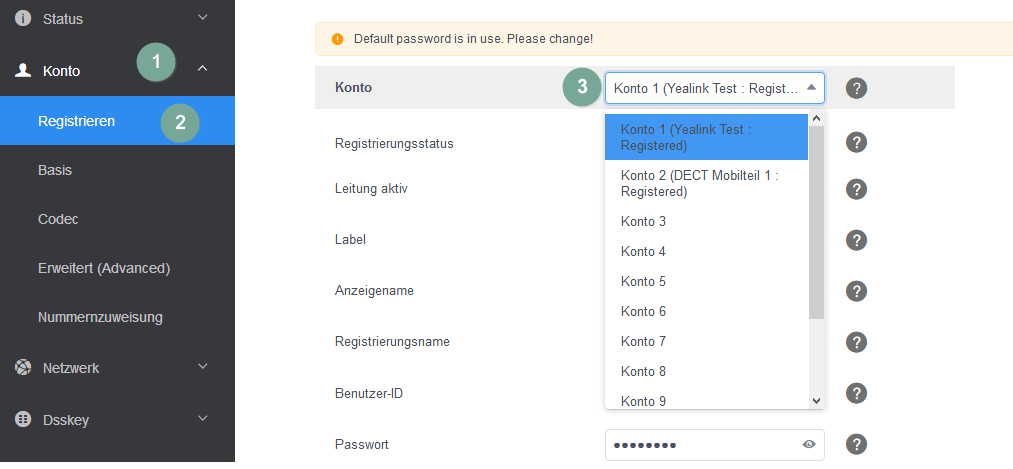The height and width of the screenshot is (469, 1013).
Task: Collapse the Konto sidebar section
Action: (x=203, y=70)
